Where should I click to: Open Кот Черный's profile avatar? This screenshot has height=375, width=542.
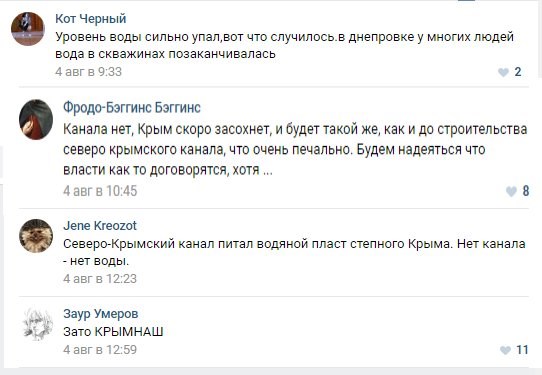[28, 29]
